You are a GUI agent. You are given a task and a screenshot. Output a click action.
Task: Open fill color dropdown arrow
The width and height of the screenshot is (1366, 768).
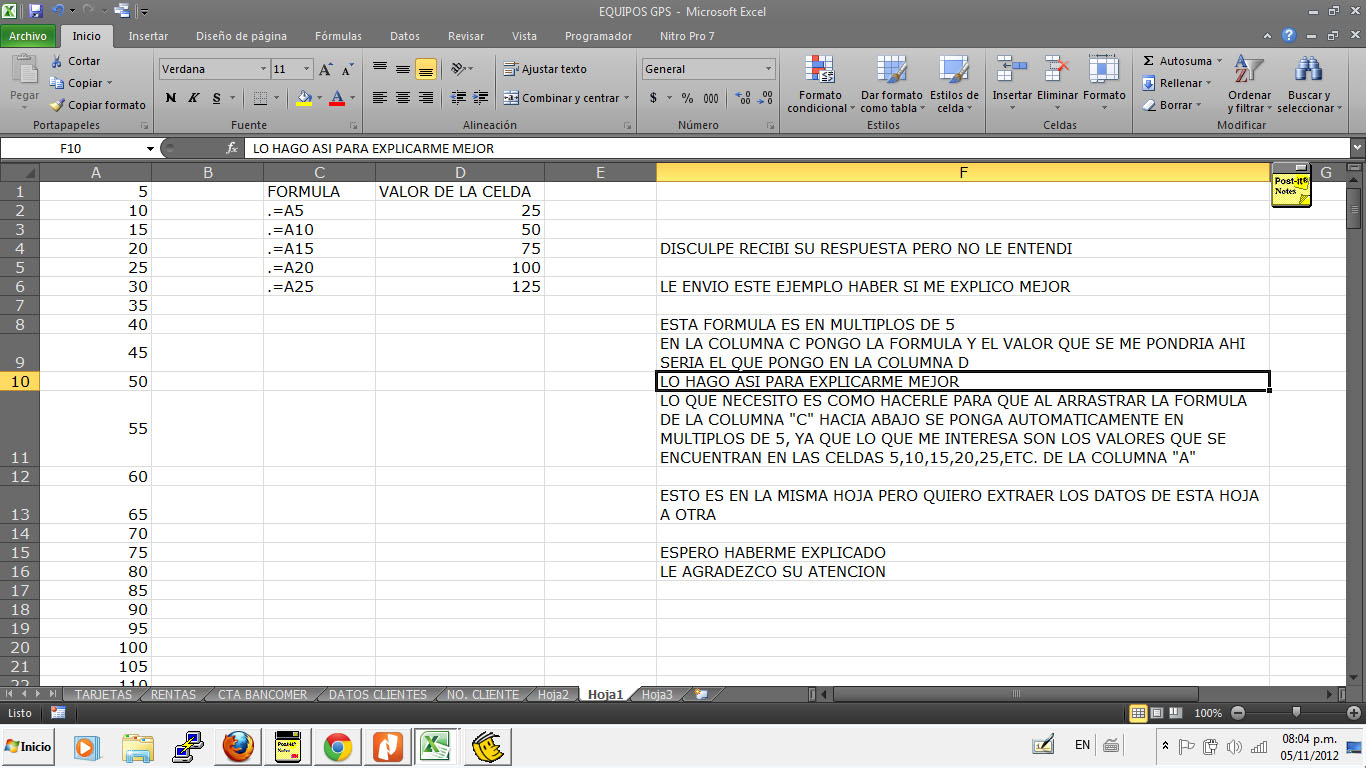[x=318, y=98]
